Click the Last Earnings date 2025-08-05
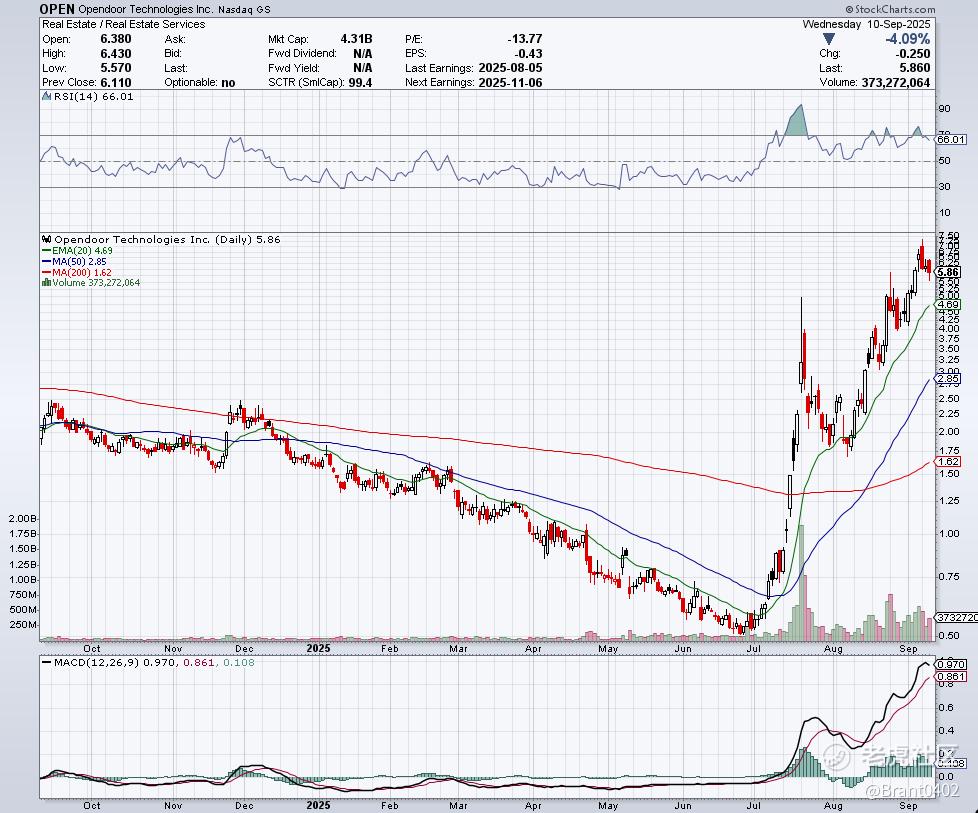978x813 pixels. (x=510, y=68)
